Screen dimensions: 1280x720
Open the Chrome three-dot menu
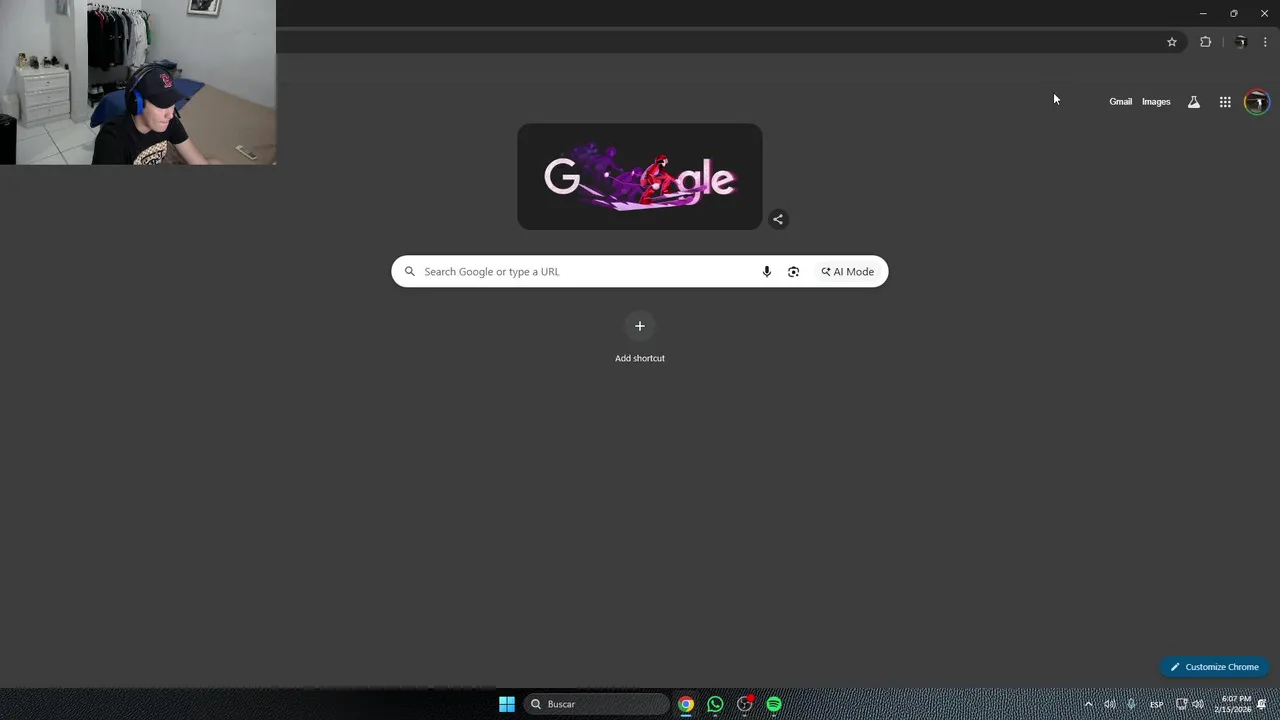(x=1265, y=42)
